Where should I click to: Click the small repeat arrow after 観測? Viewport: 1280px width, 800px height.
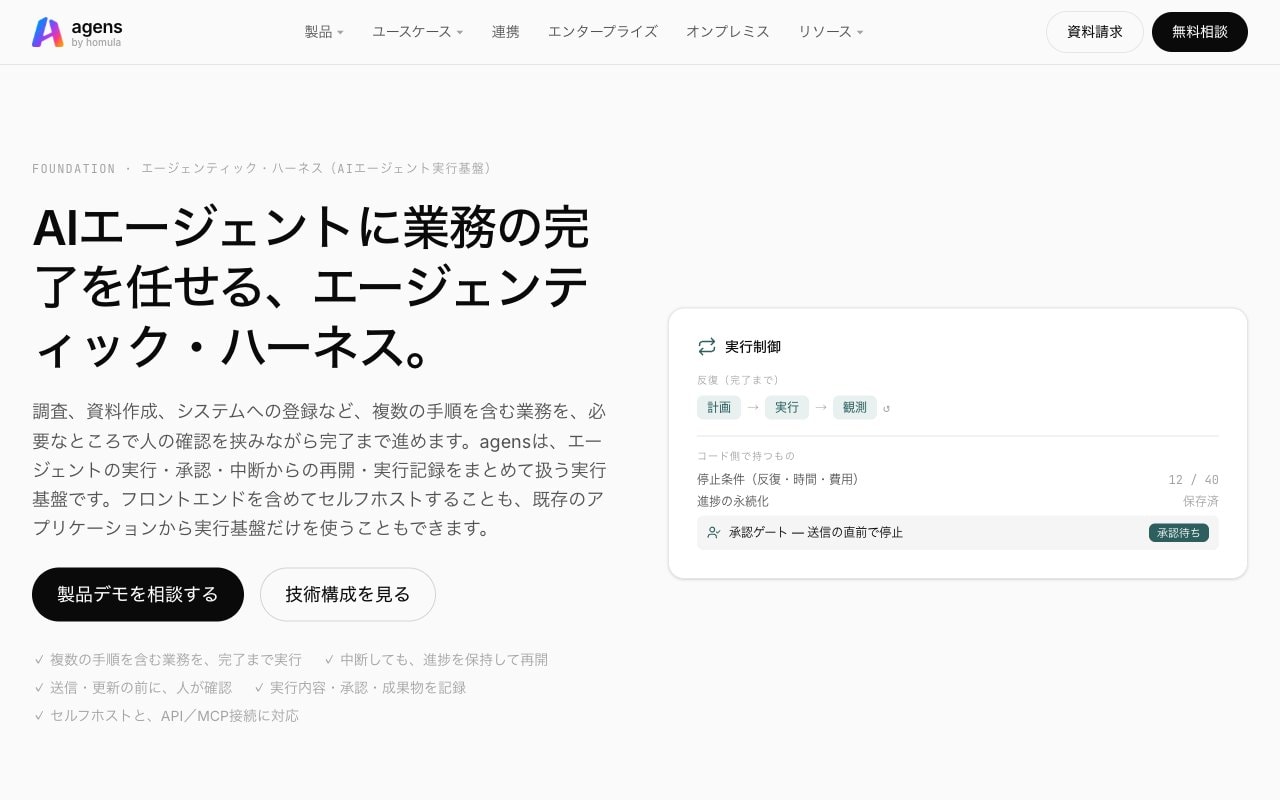887,408
